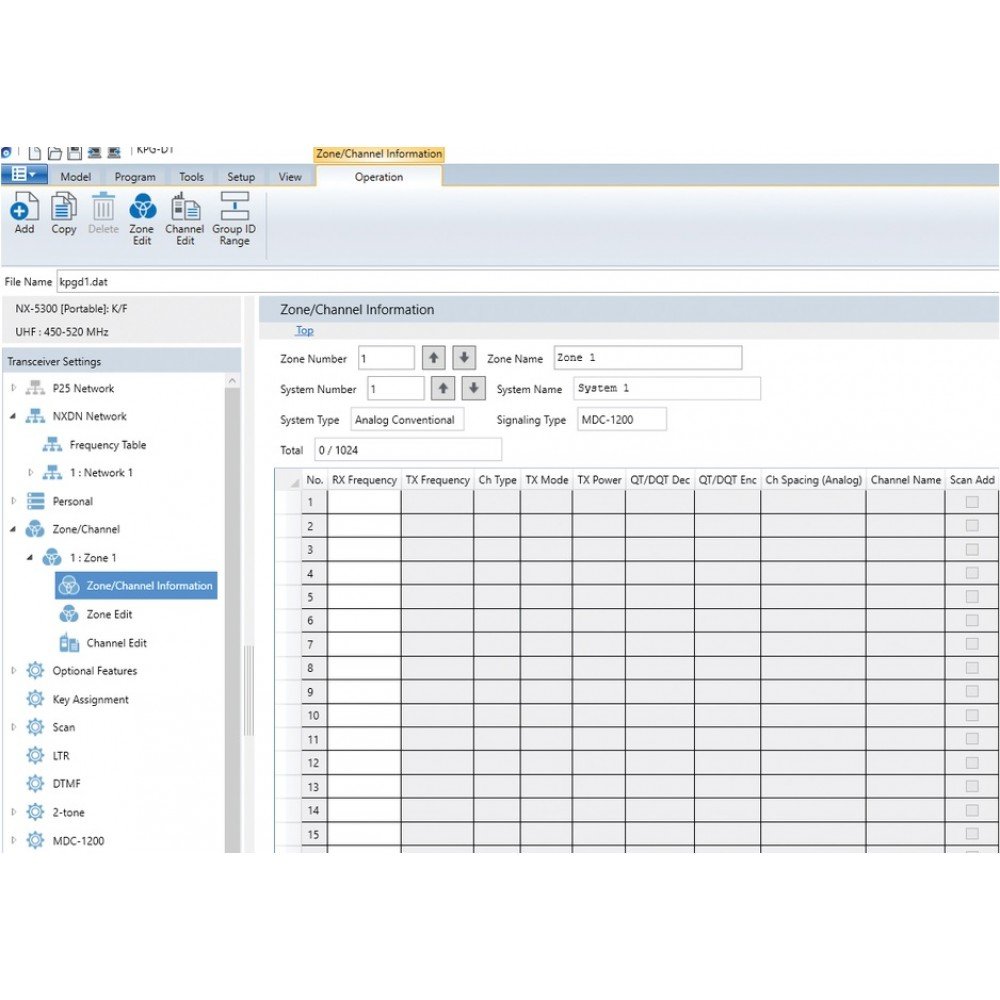Viewport: 1000px width, 1000px height.
Task: Expand the P25 Network tree node
Action: 14,388
